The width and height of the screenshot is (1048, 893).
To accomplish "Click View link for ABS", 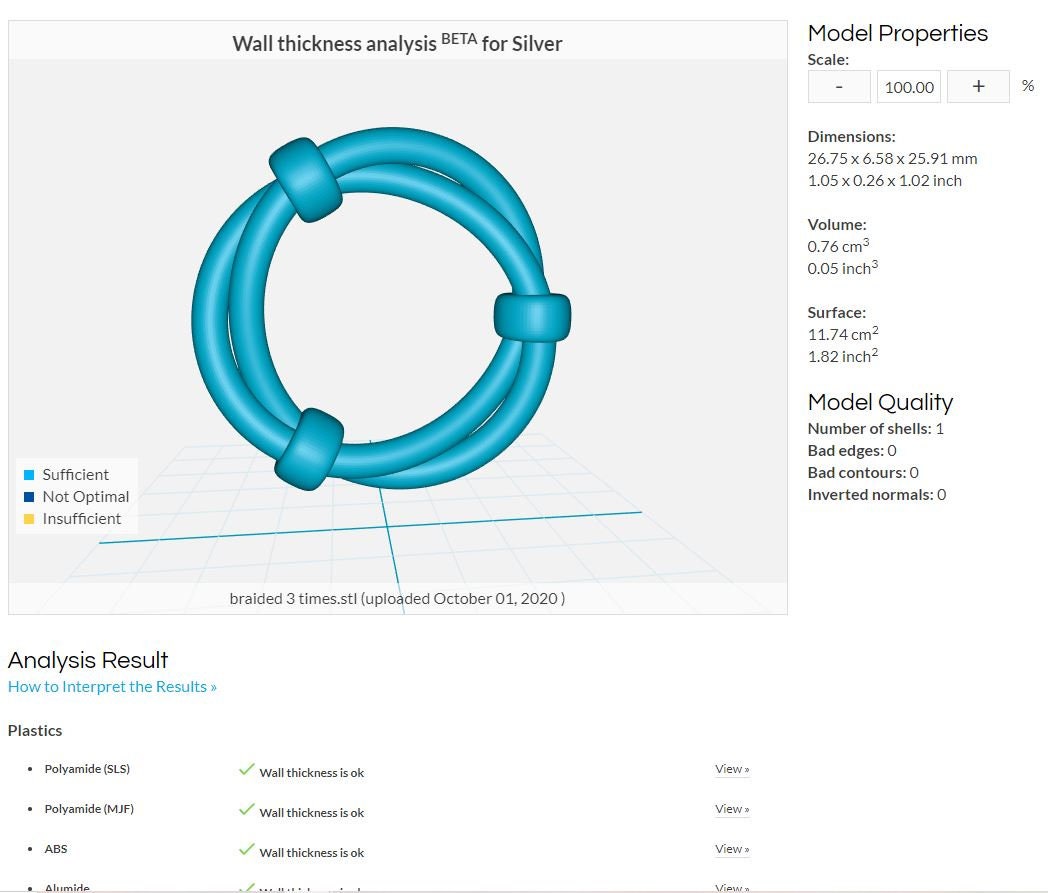I will (x=732, y=849).
